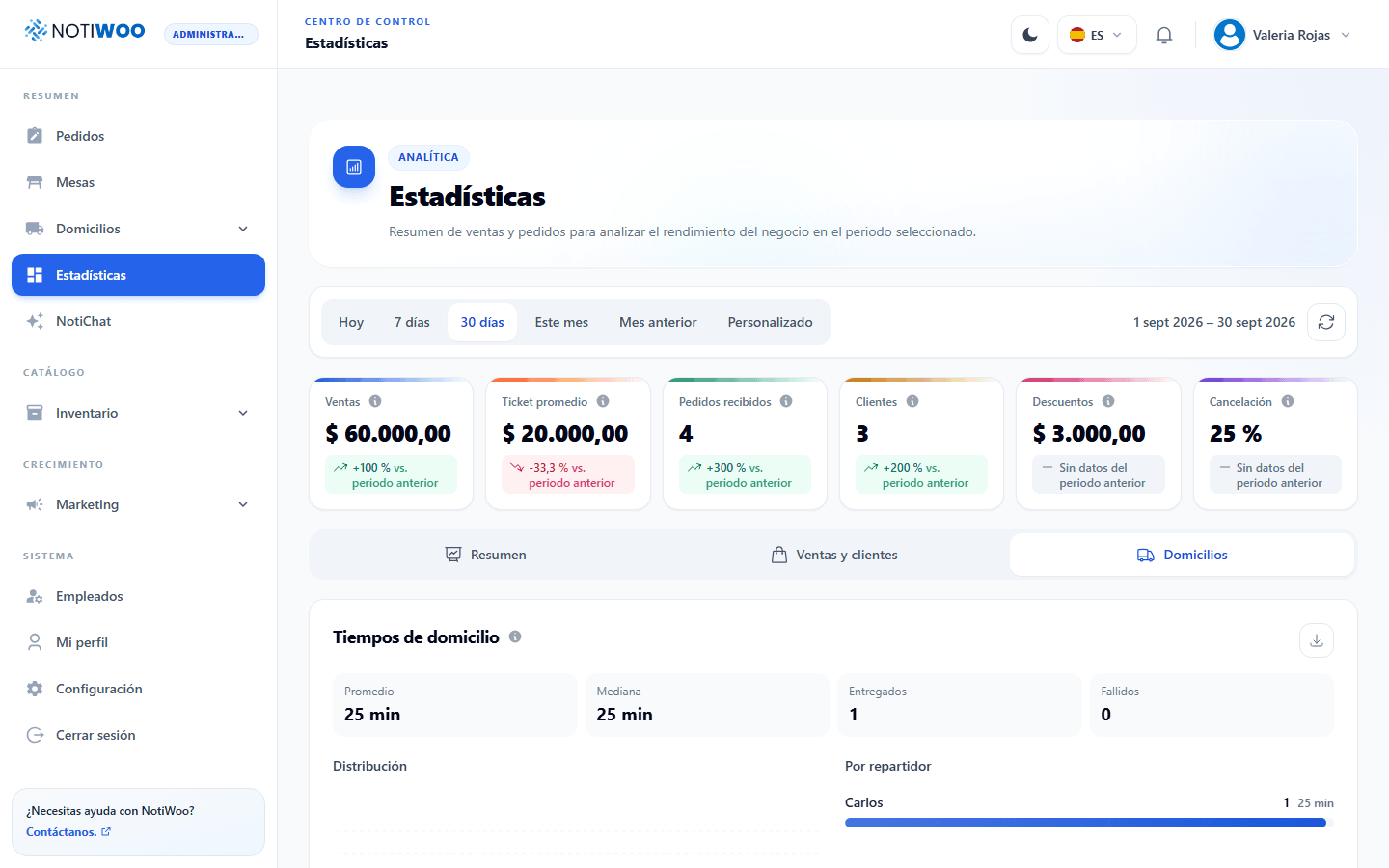Click the Cancelación info icon

tap(1288, 401)
